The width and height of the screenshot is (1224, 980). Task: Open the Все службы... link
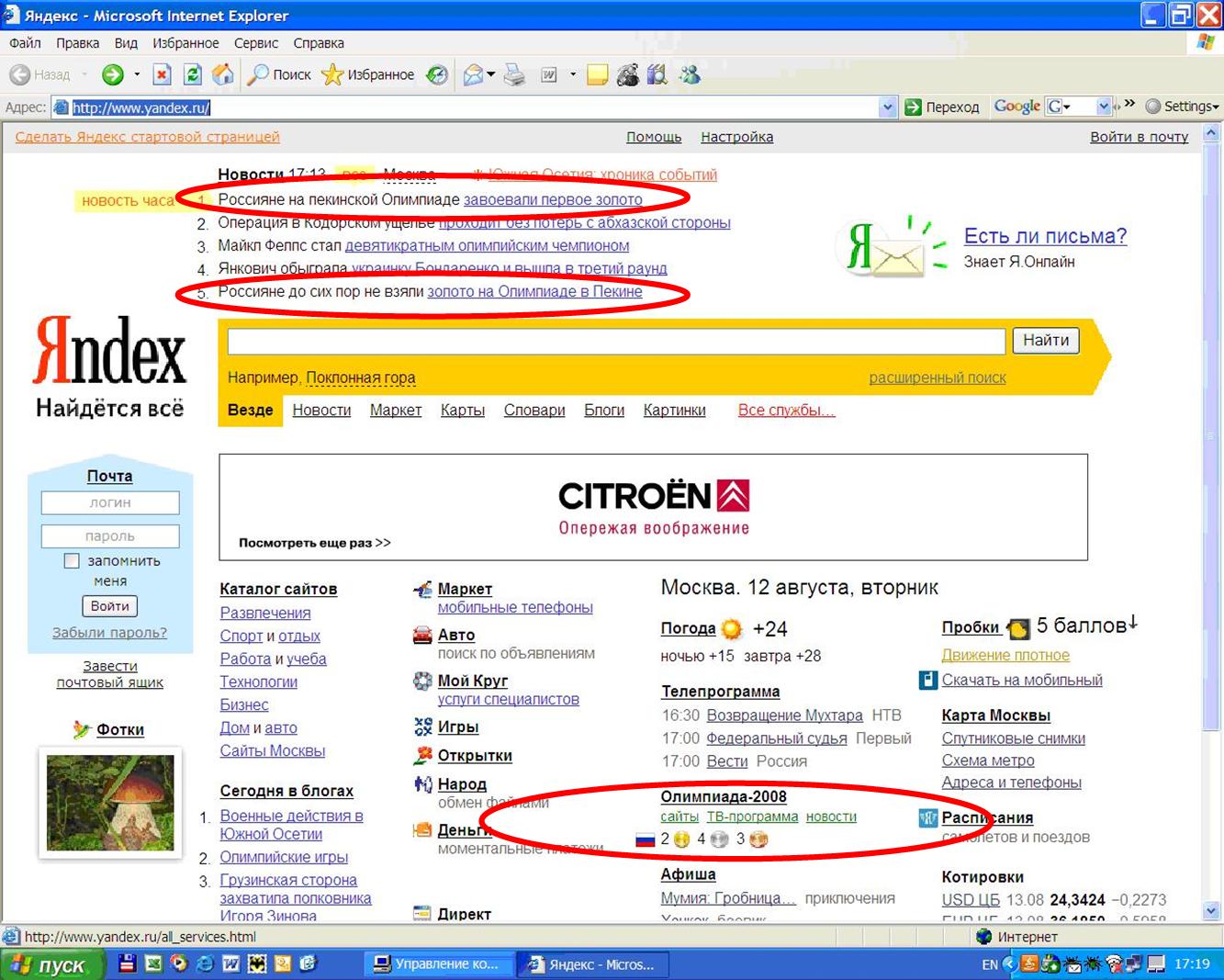[787, 411]
